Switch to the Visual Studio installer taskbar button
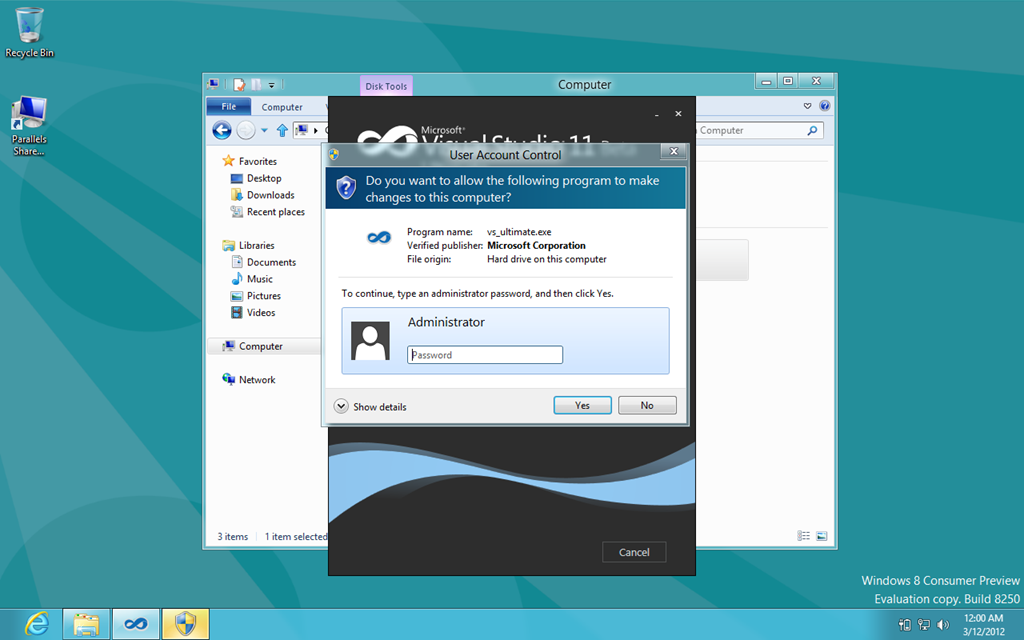 [x=136, y=624]
